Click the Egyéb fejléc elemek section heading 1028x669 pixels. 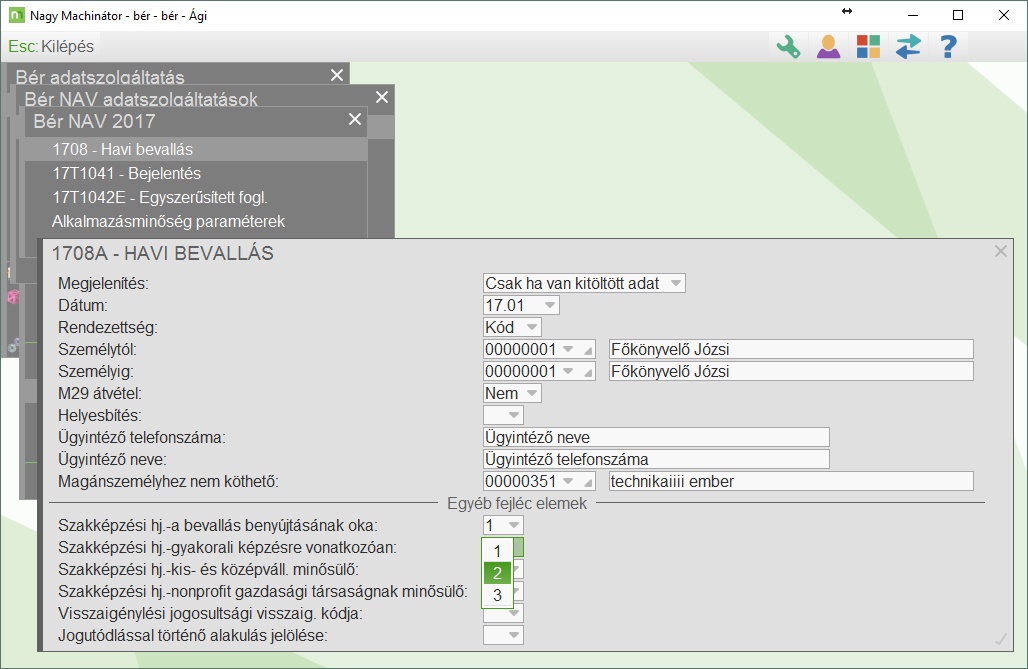tap(517, 504)
